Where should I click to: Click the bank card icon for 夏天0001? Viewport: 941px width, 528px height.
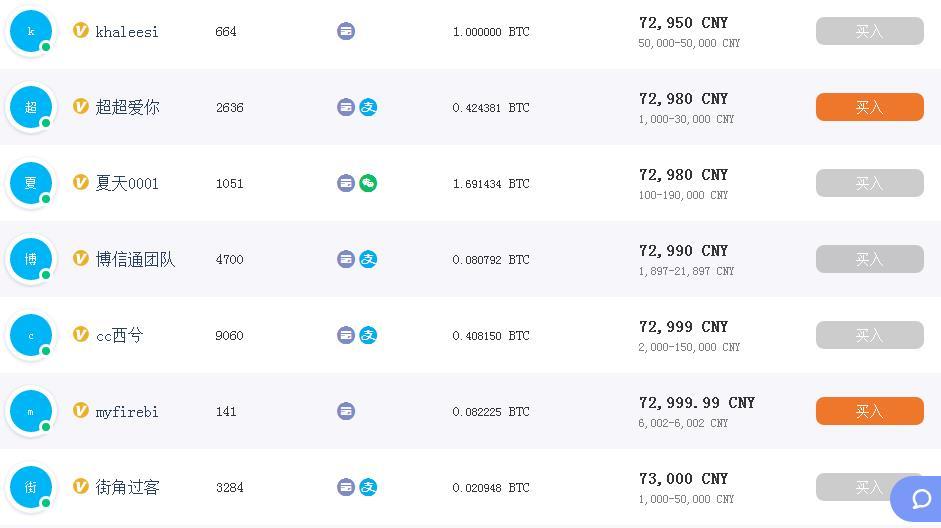[346, 183]
